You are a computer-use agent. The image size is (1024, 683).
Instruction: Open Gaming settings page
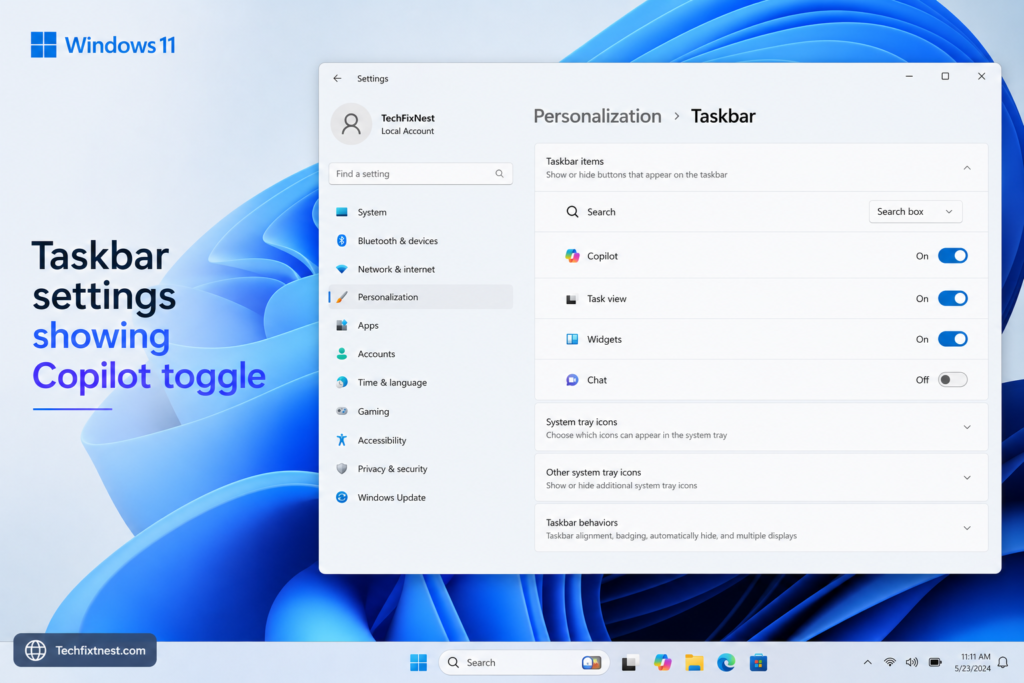tap(421, 411)
